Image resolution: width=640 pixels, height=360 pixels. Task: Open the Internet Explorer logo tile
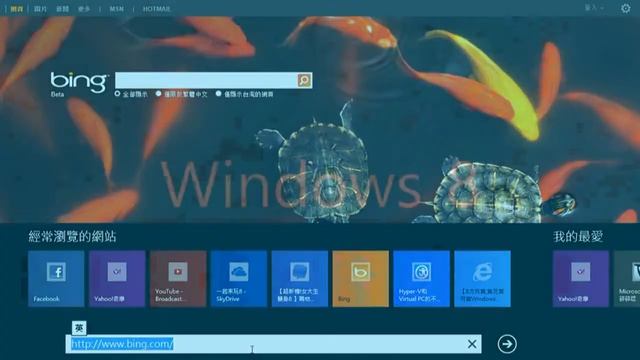[x=482, y=279]
